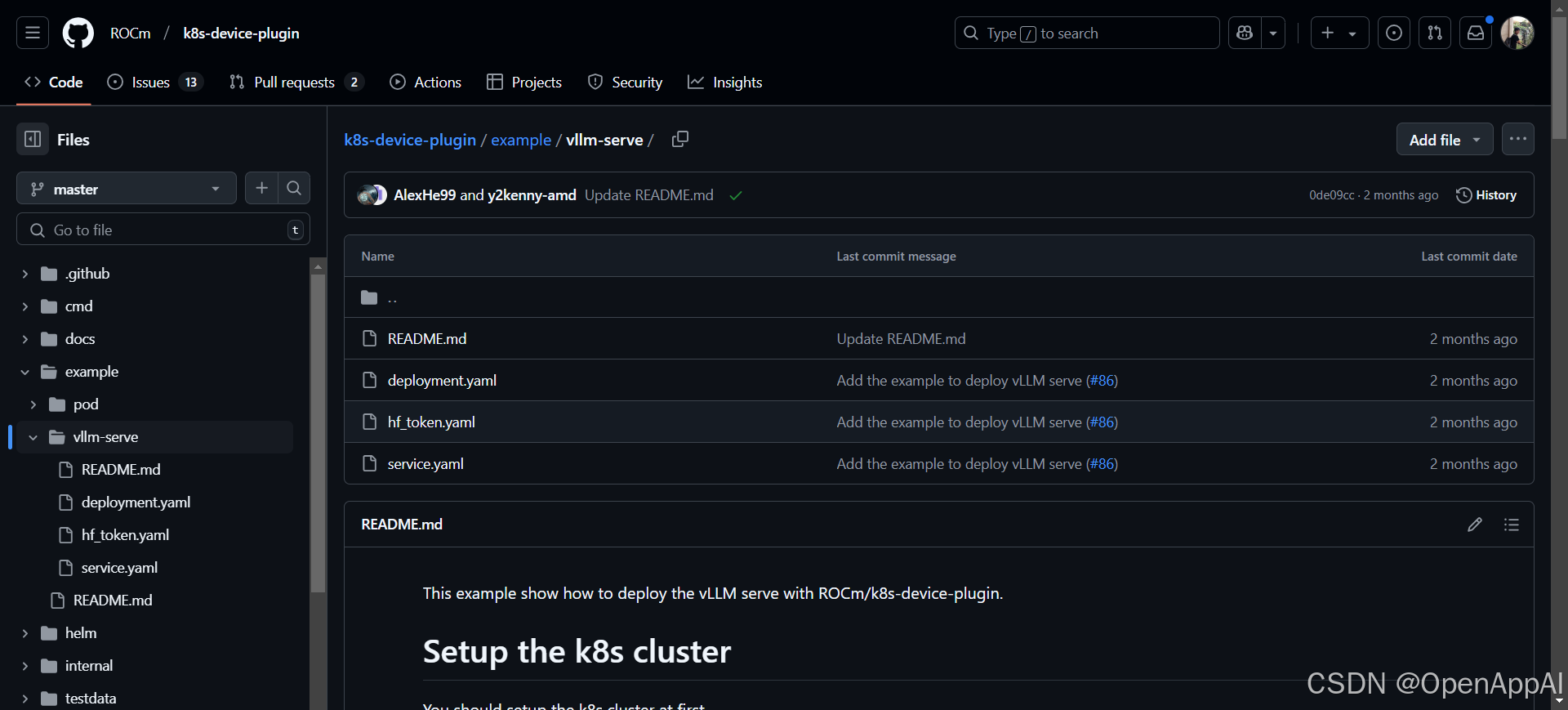Open #86 link in deployment.yaml row

tap(1102, 380)
